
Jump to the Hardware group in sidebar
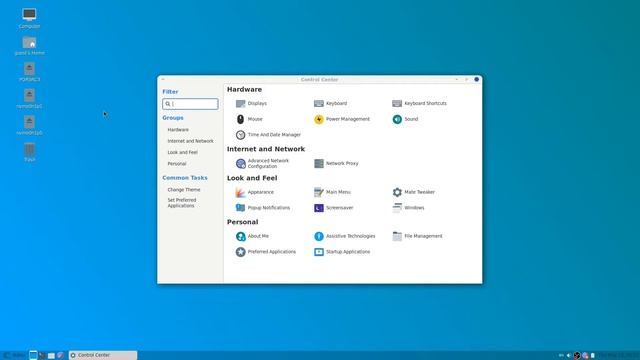[178, 130]
